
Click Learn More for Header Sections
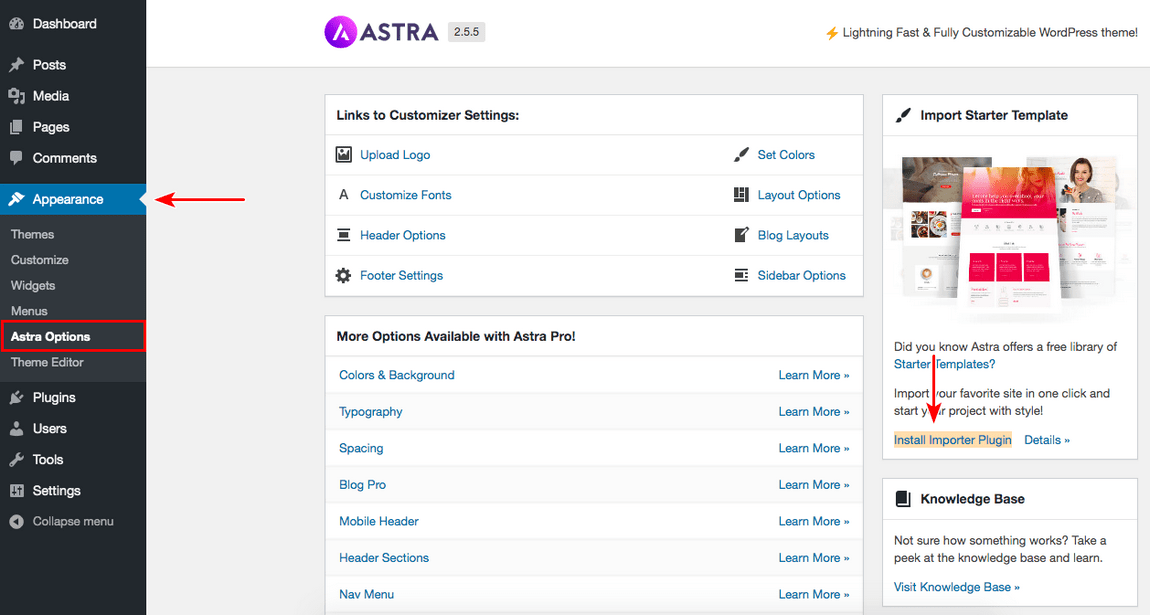pyautogui.click(x=813, y=558)
